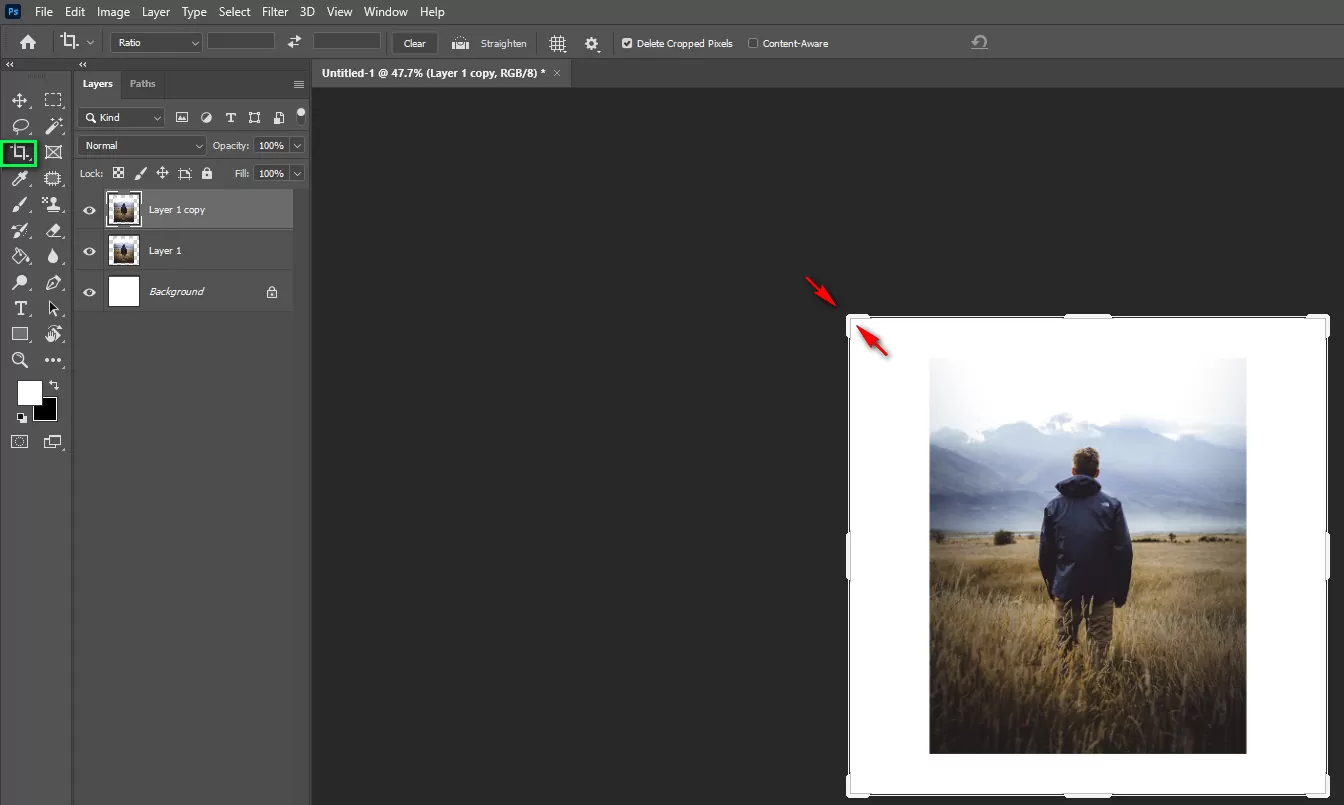
Task: Select the Dodge tool
Action: [20, 282]
